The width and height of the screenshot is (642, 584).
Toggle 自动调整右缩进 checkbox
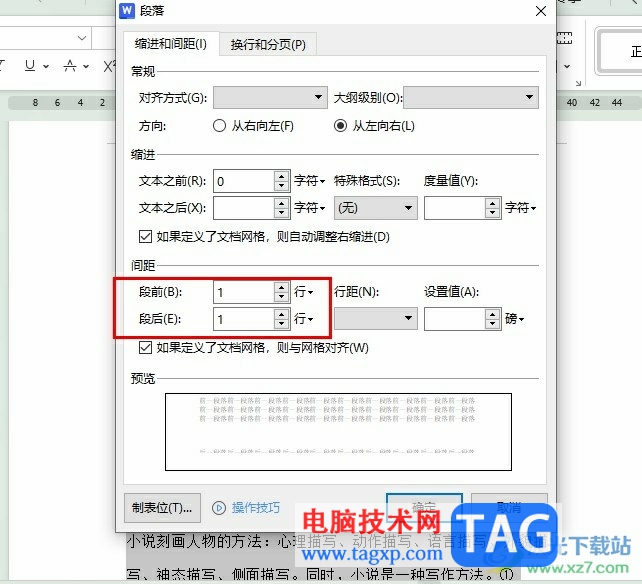pyautogui.click(x=145, y=236)
